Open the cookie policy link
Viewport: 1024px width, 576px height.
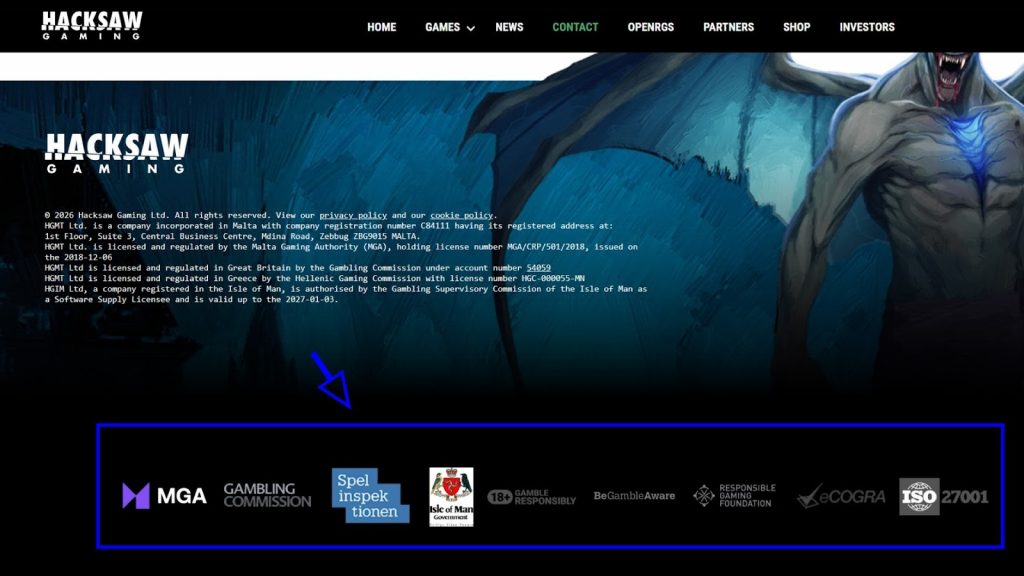(461, 216)
